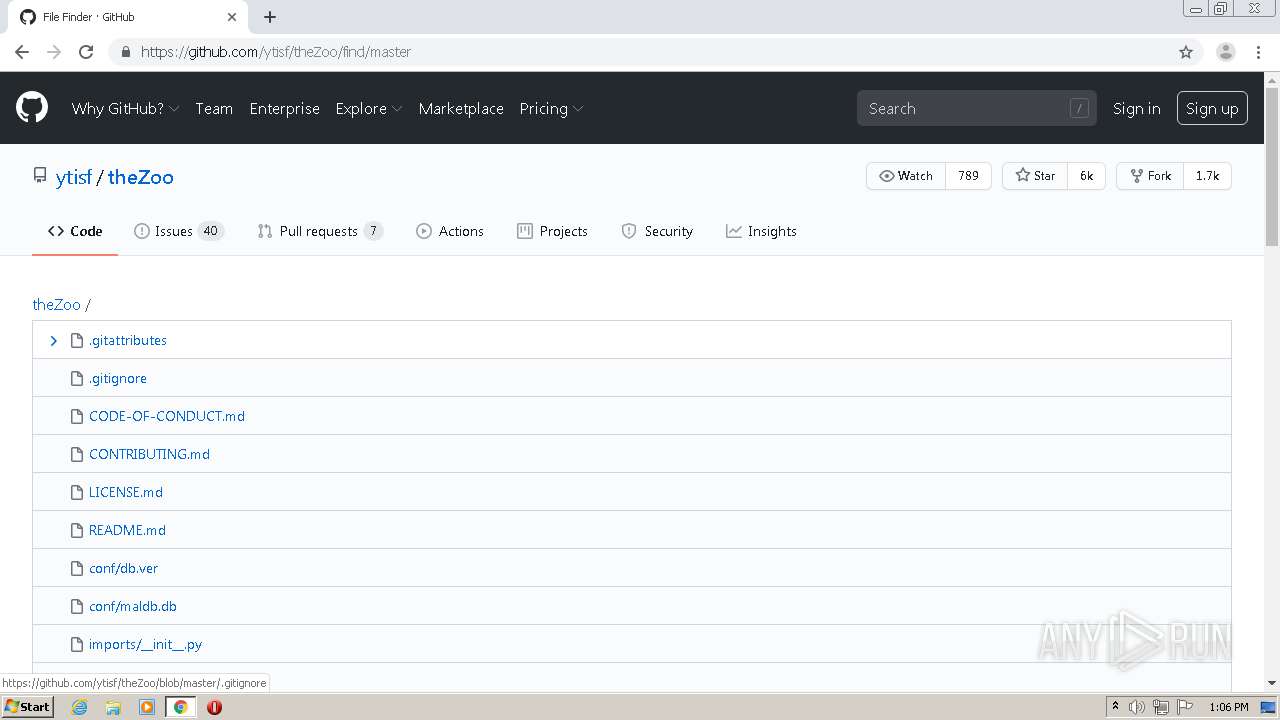Open the conf/maldb.db file

pos(133,606)
